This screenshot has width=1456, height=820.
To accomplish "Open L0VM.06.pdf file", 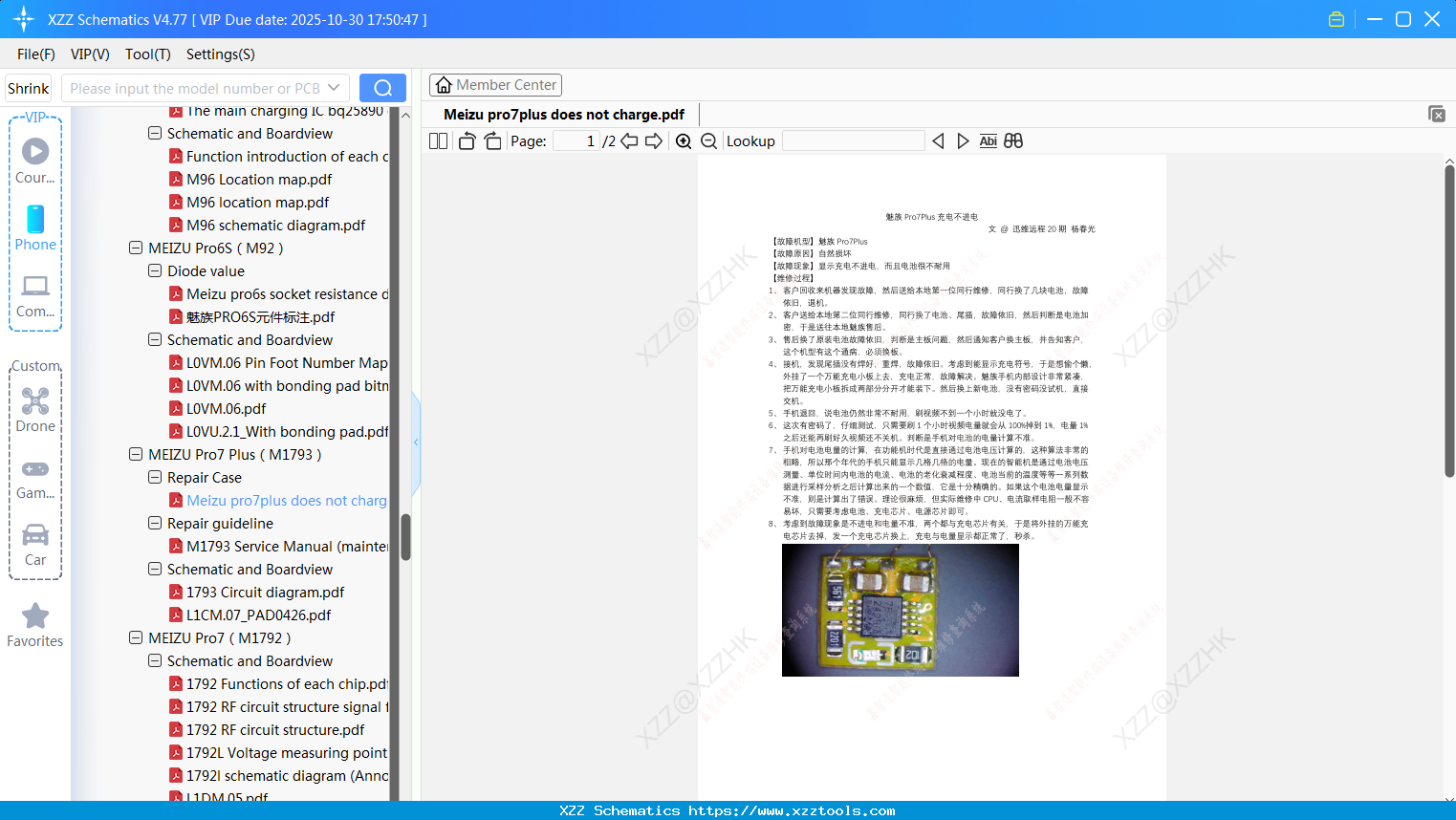I will click(x=226, y=409).
